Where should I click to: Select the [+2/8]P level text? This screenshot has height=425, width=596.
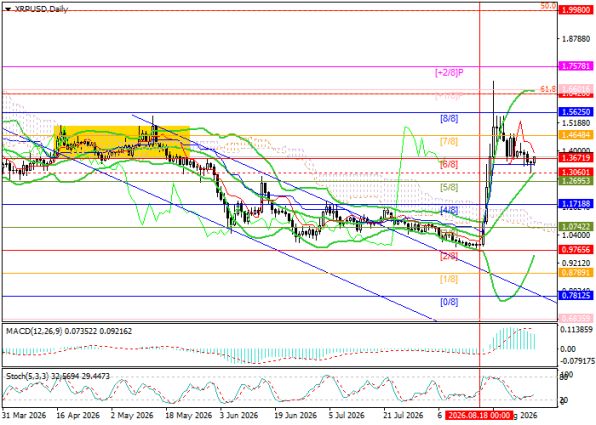pyautogui.click(x=449, y=72)
